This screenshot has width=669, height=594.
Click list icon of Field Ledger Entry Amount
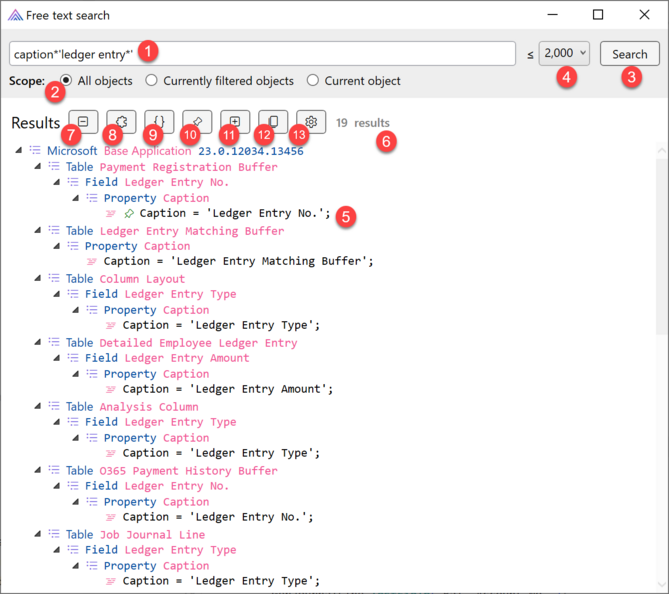click(x=73, y=357)
